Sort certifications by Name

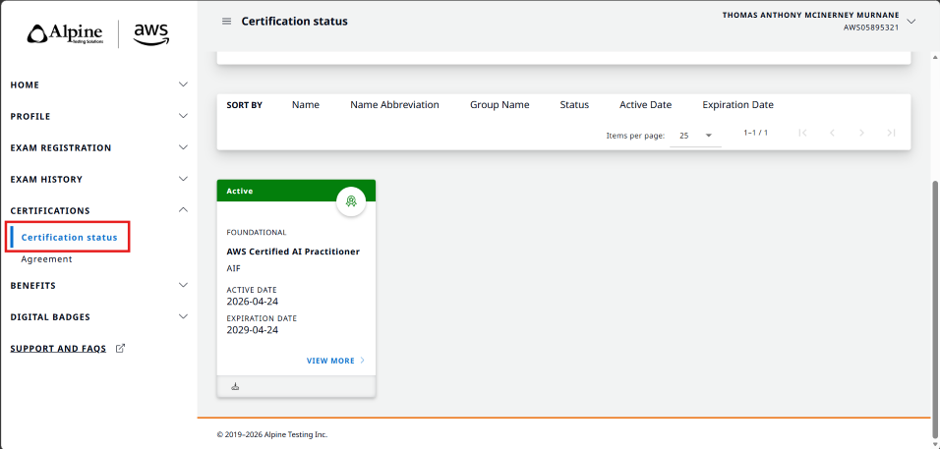pos(306,105)
